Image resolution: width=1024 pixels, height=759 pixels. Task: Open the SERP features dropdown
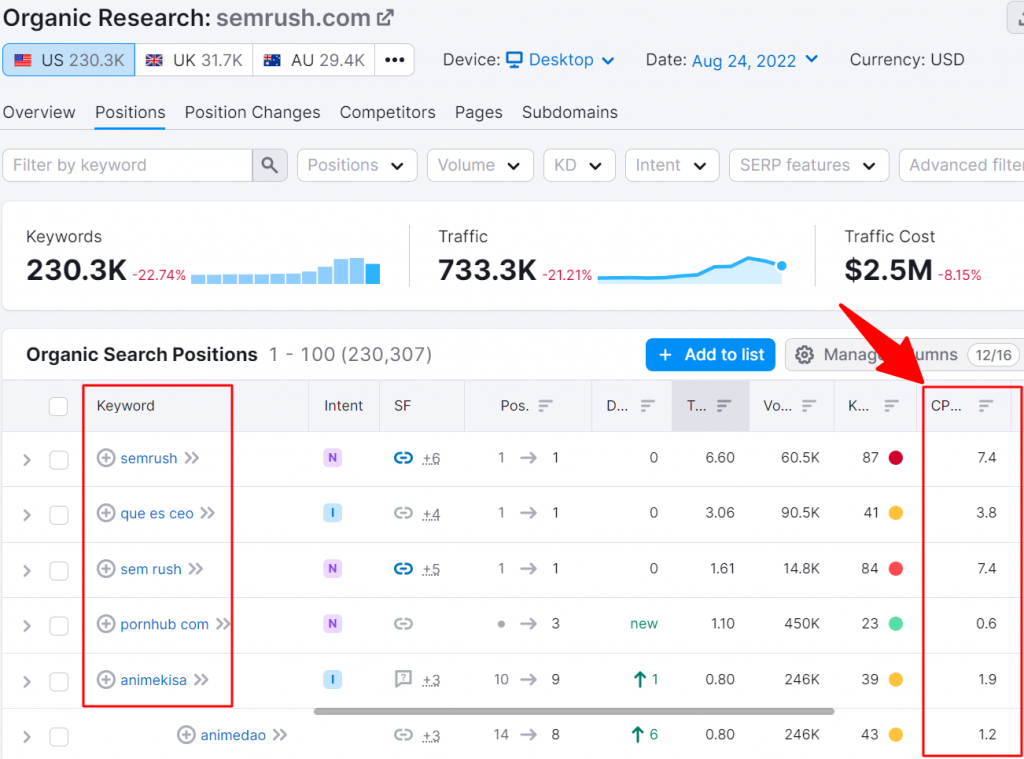[808, 165]
